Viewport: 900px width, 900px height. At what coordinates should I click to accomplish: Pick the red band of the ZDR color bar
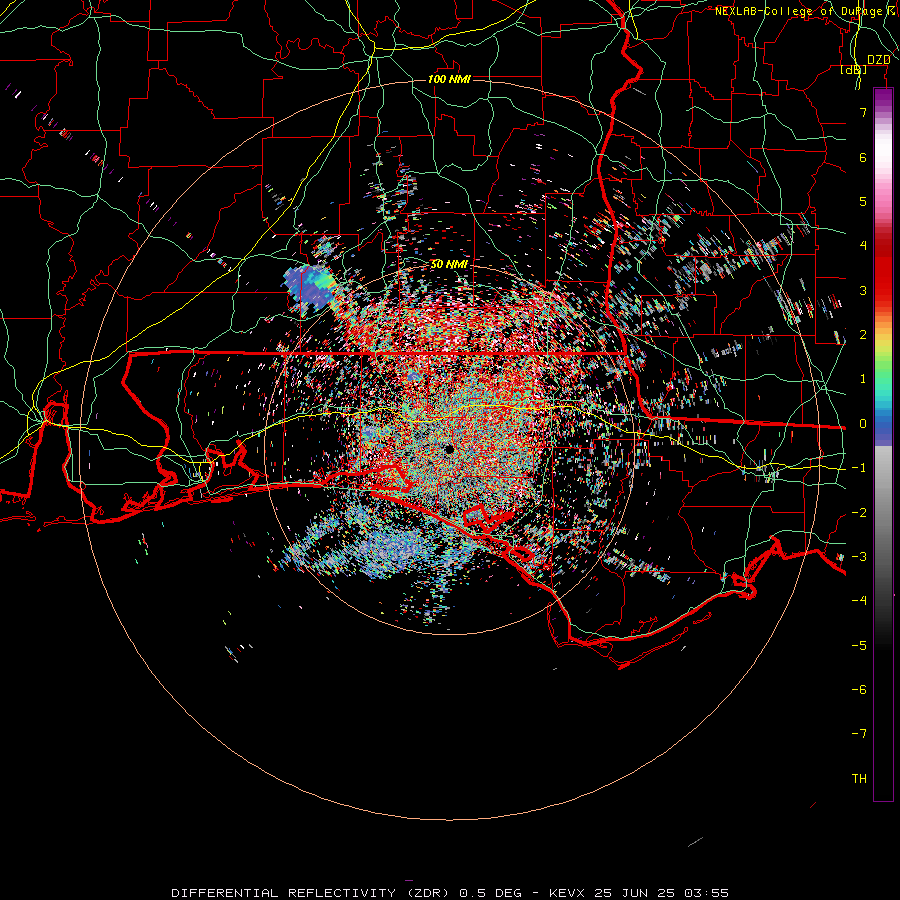point(883,270)
